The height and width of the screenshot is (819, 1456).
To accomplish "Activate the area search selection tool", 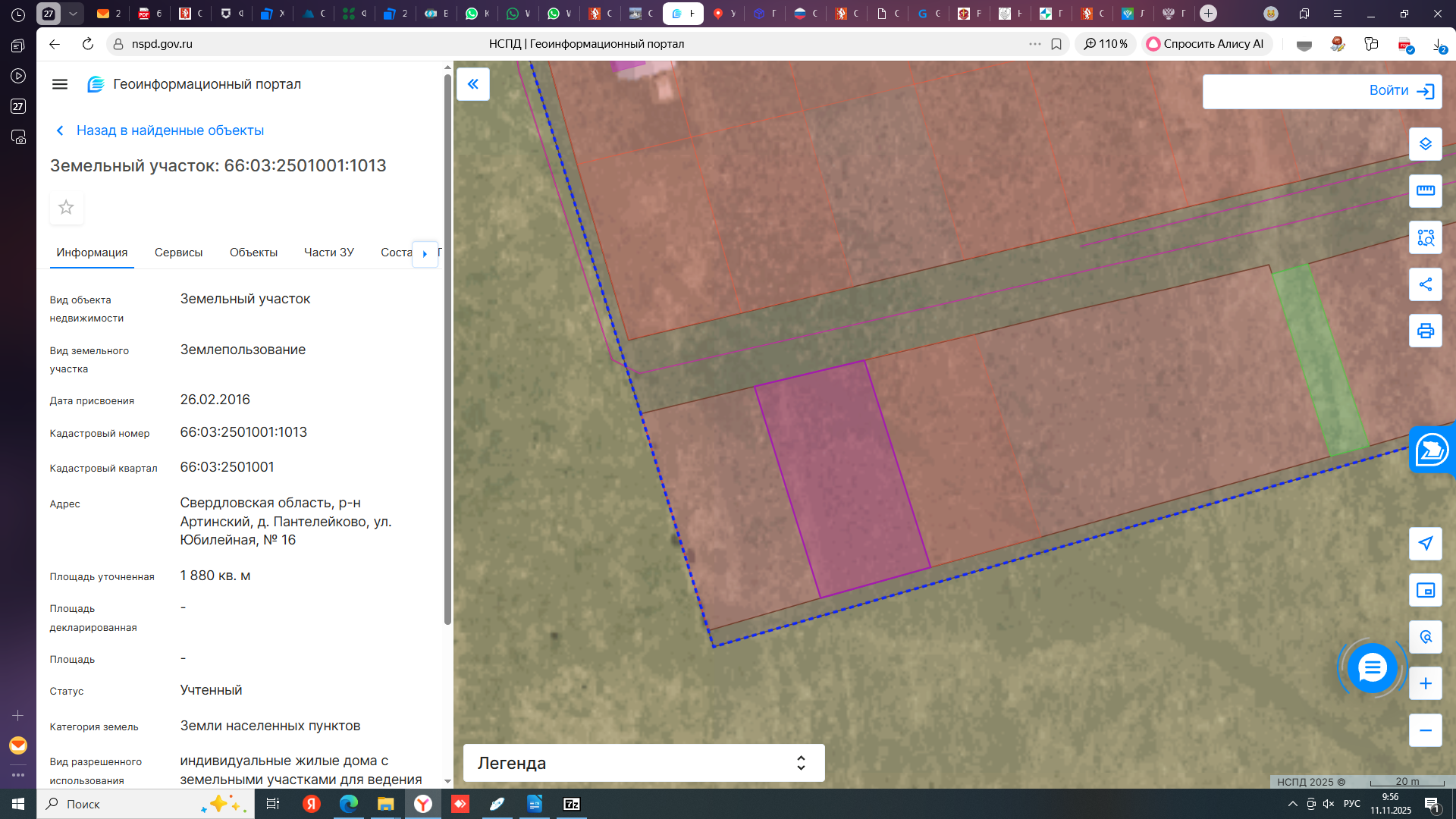I will 1425,238.
